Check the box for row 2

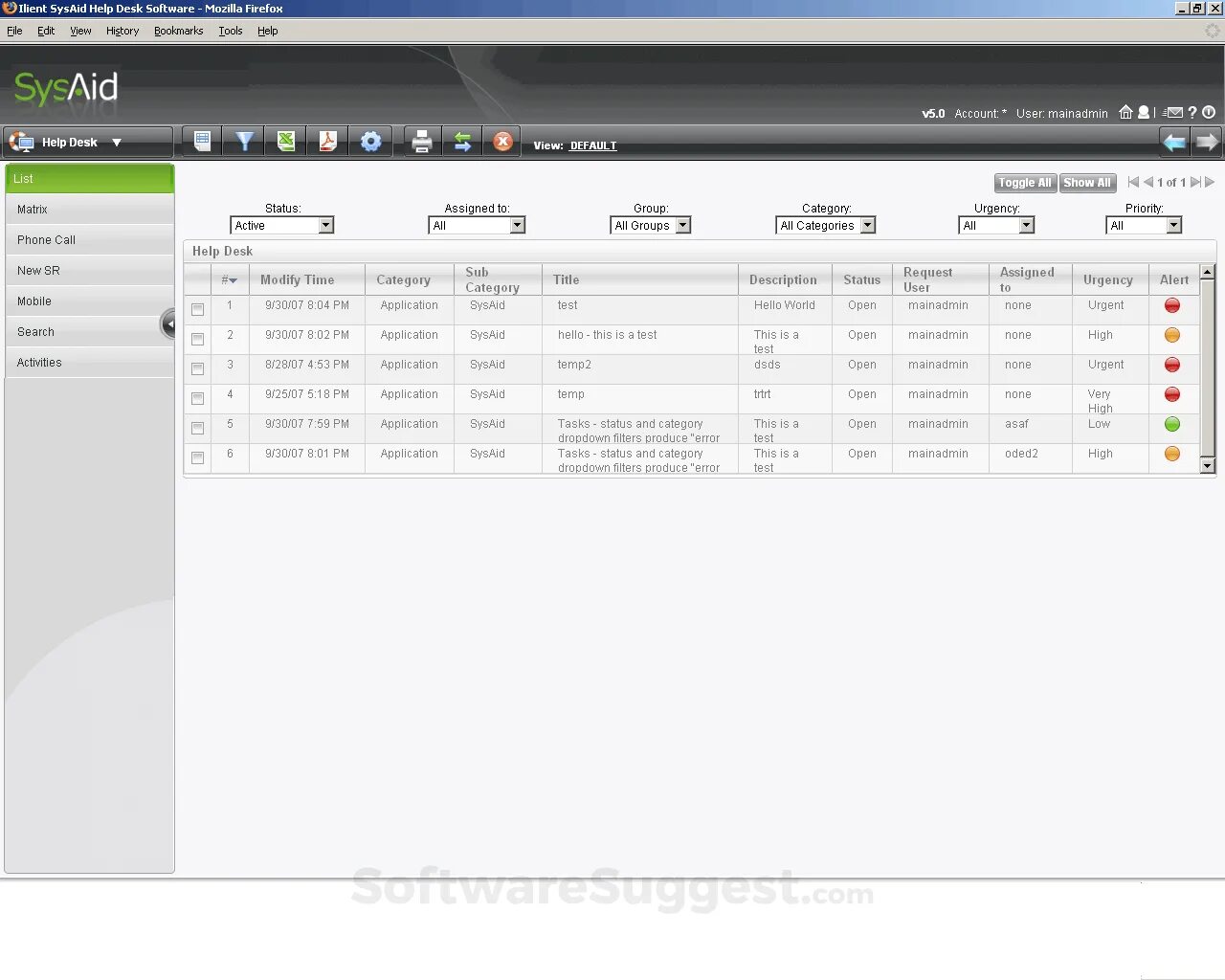[x=198, y=339]
